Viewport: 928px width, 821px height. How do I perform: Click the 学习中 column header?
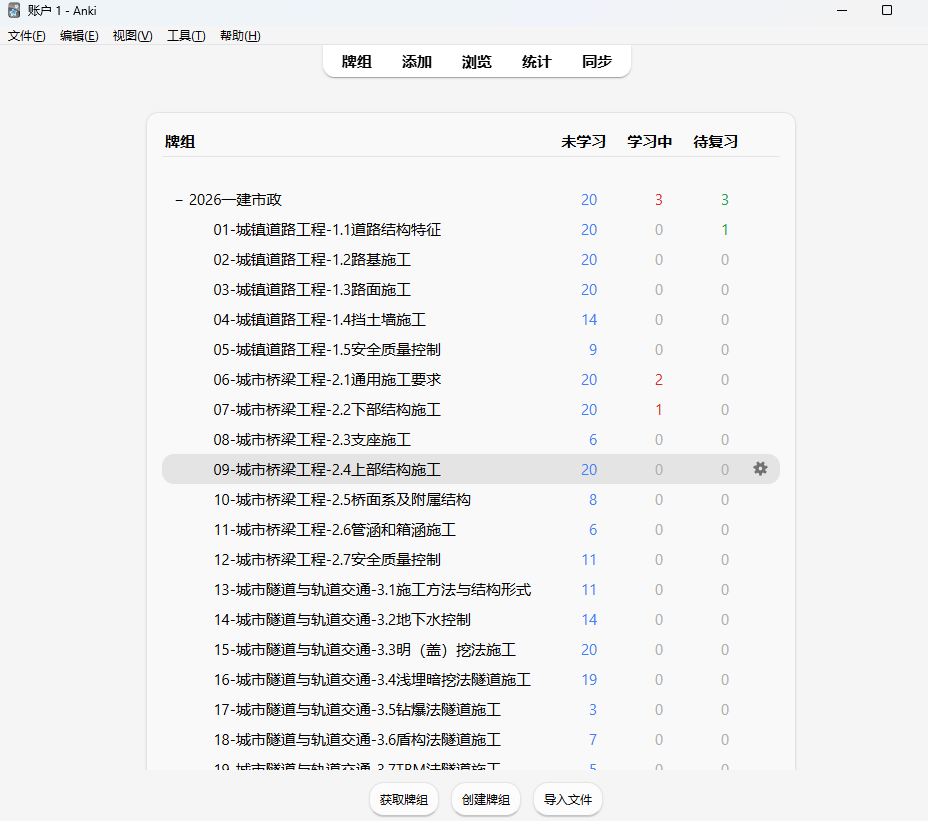(x=650, y=142)
